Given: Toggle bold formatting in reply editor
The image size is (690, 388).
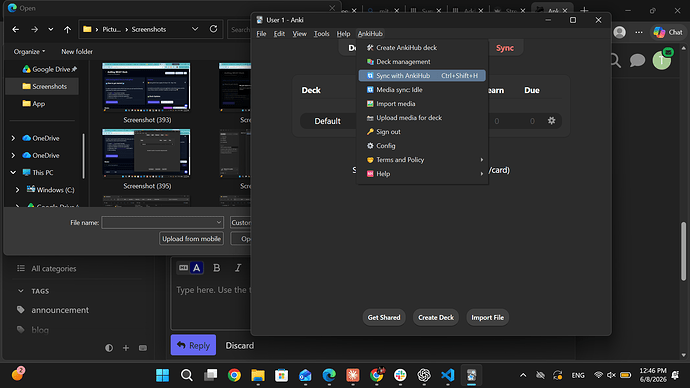Looking at the screenshot, I should pyautogui.click(x=217, y=268).
